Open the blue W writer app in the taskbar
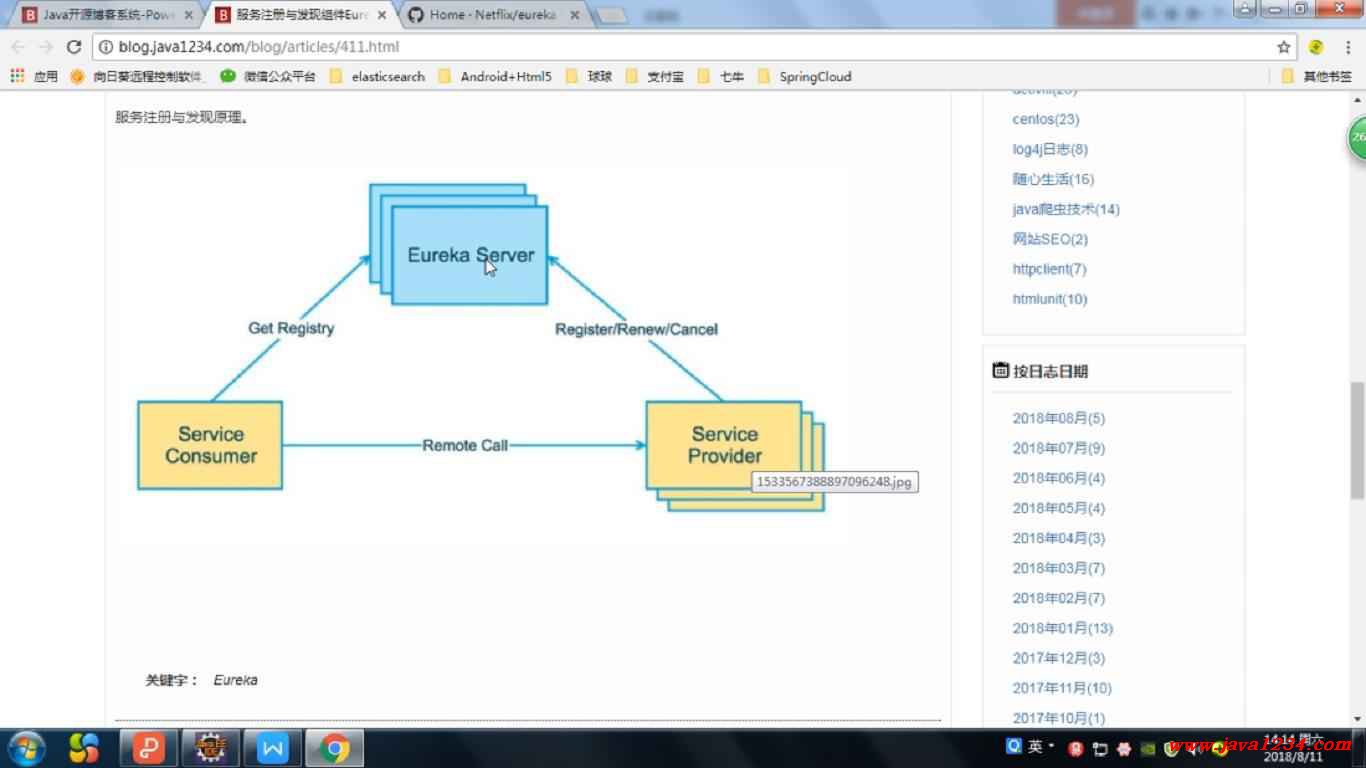This screenshot has height=768, width=1366. [x=273, y=748]
